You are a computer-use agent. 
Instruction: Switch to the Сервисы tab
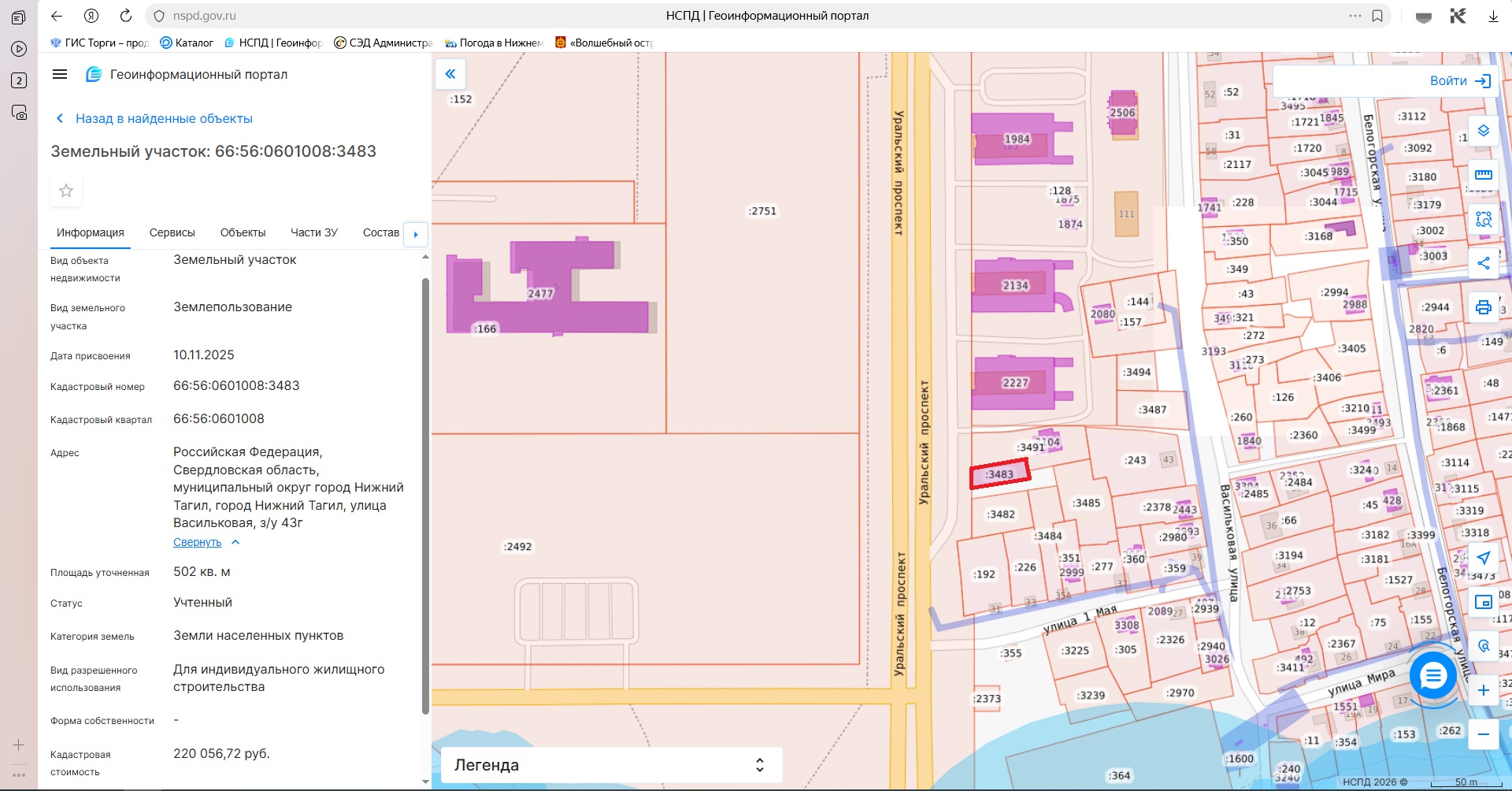172,232
